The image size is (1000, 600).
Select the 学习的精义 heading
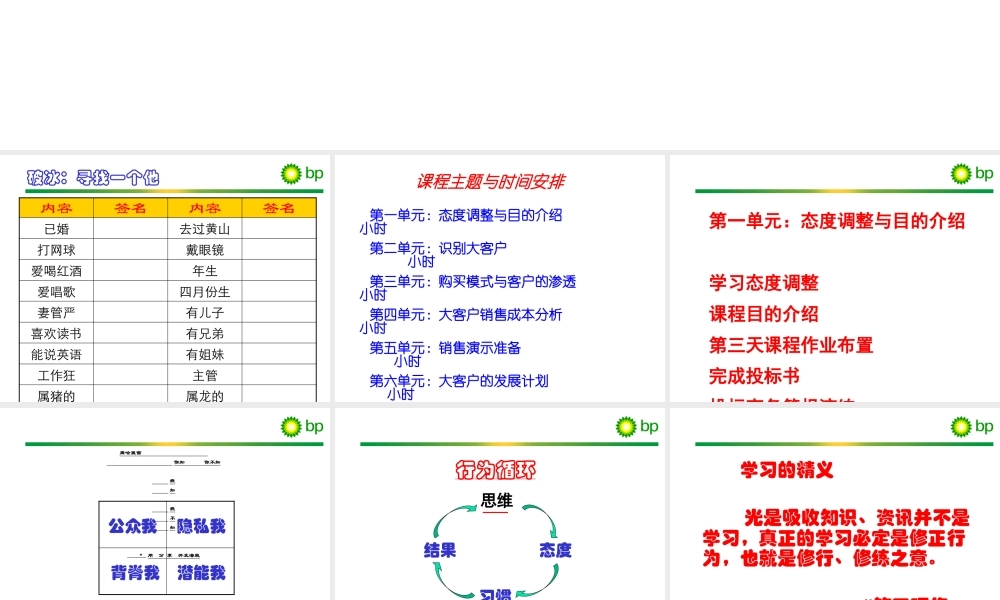point(786,470)
